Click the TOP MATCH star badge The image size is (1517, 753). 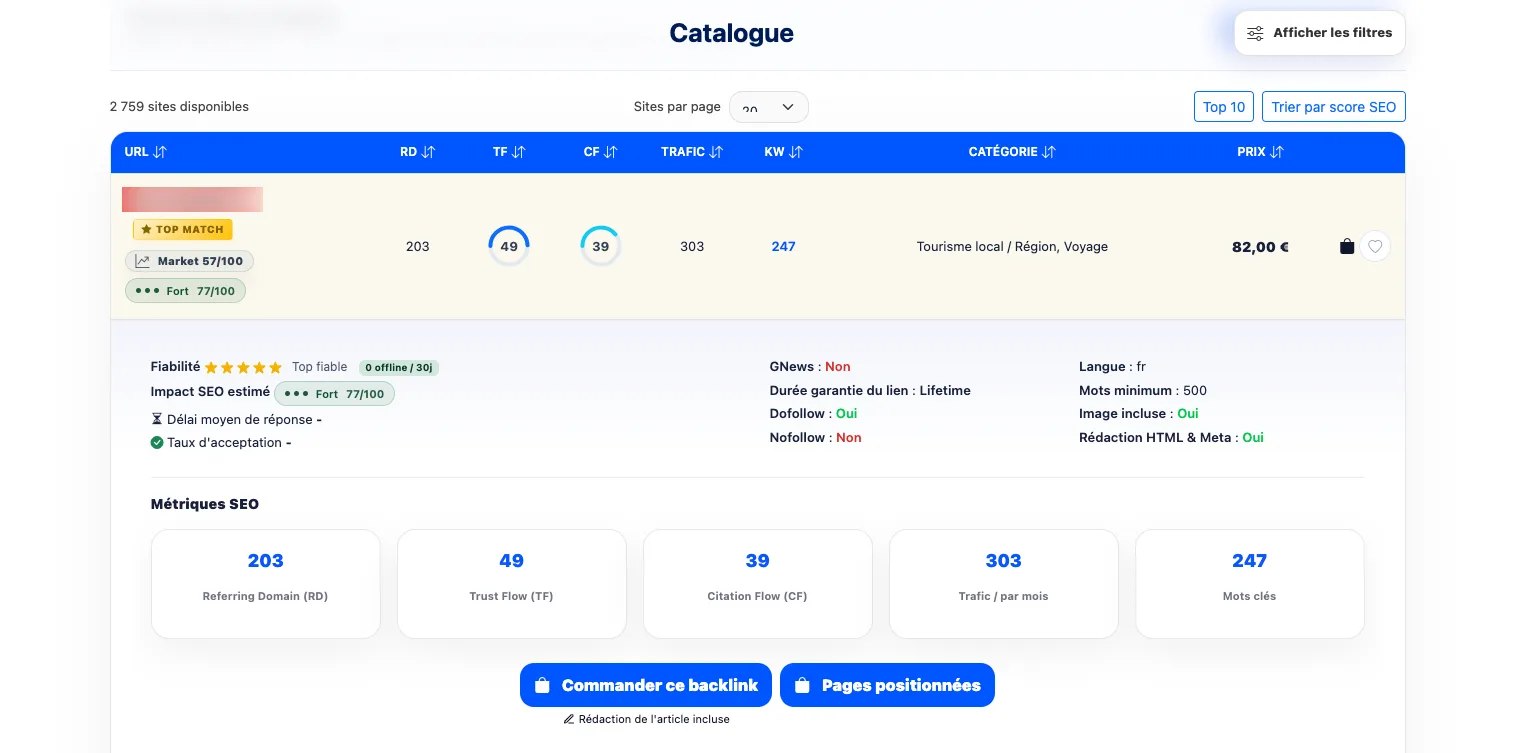coord(182,229)
